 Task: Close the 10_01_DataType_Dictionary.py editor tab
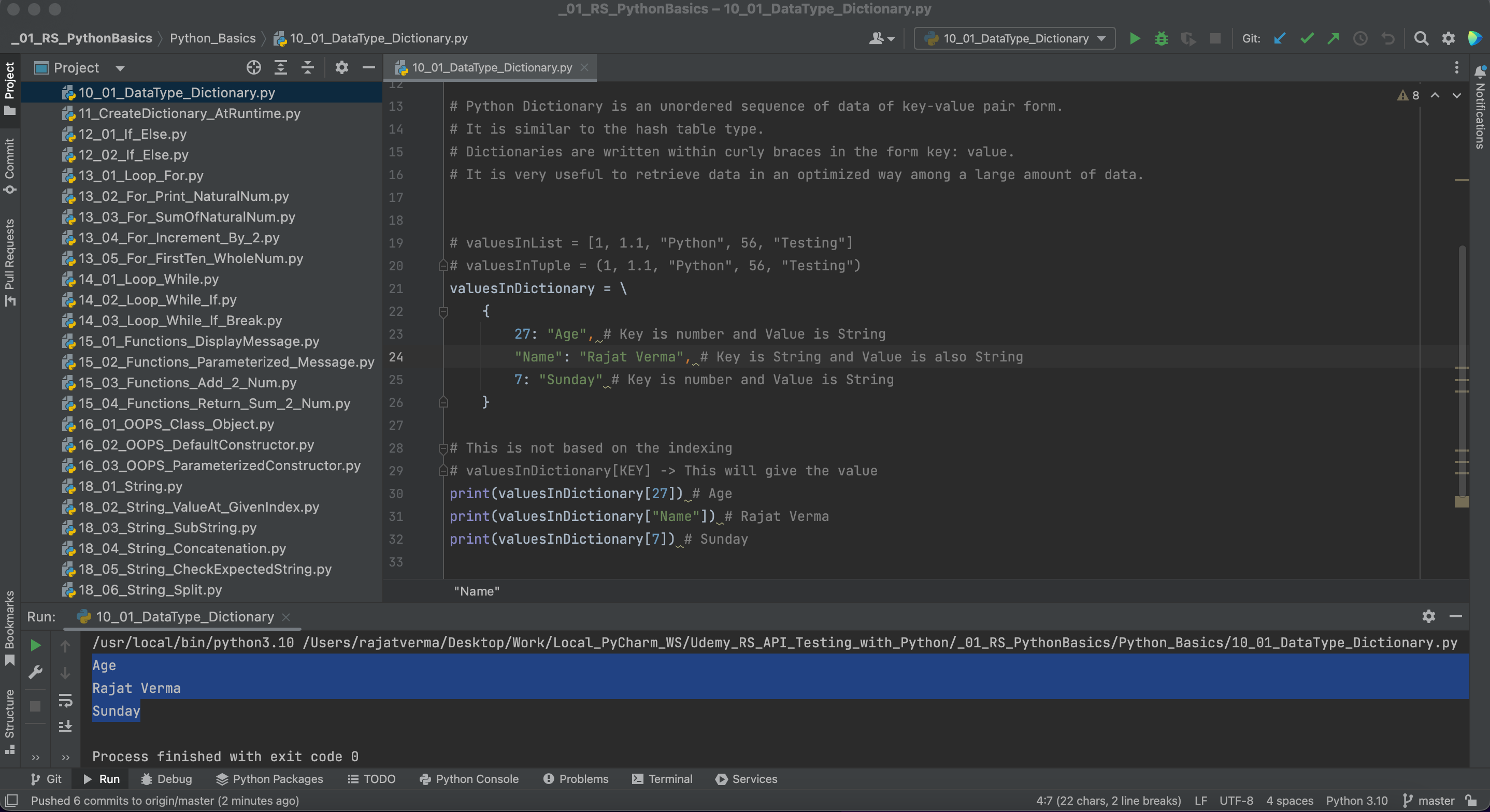pyautogui.click(x=584, y=68)
